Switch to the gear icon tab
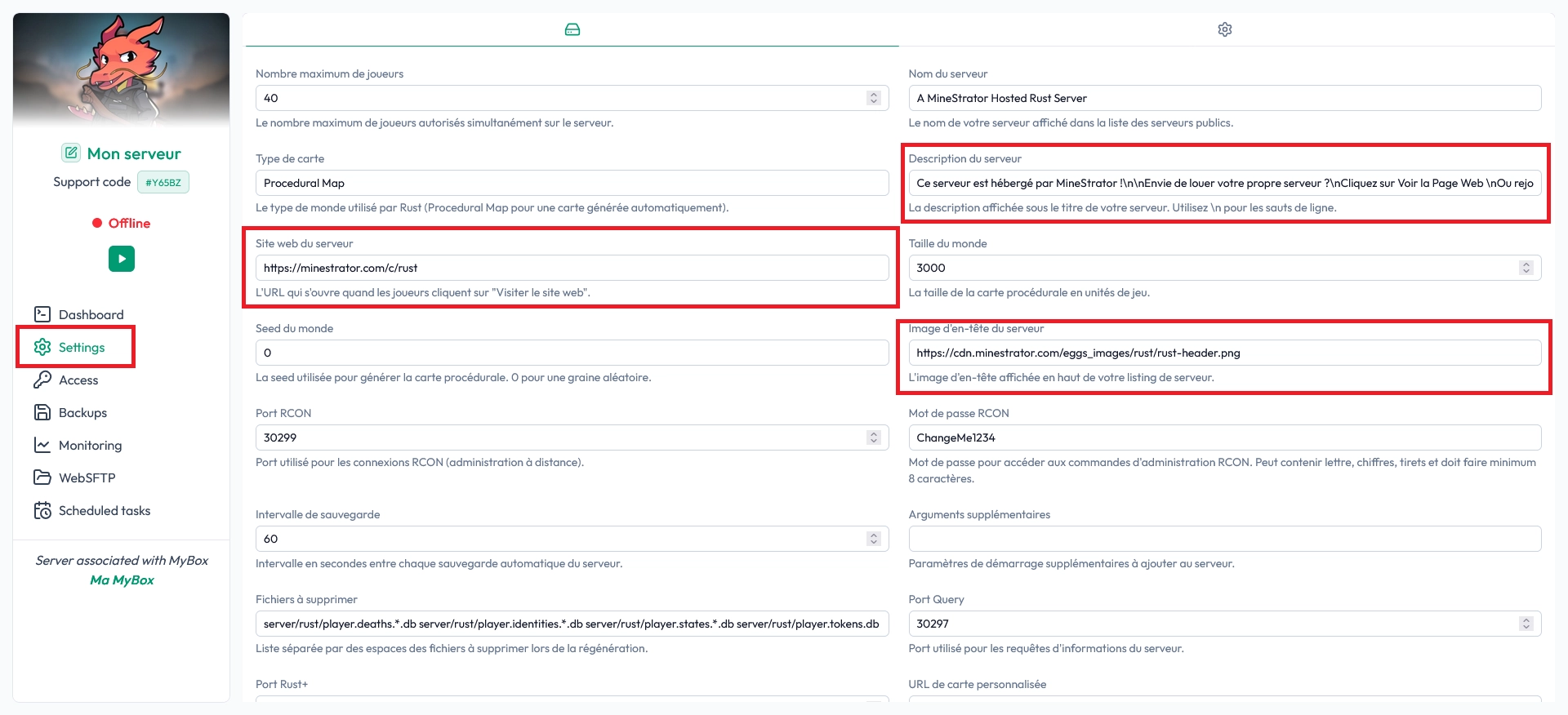The height and width of the screenshot is (715, 1568). [x=1225, y=29]
